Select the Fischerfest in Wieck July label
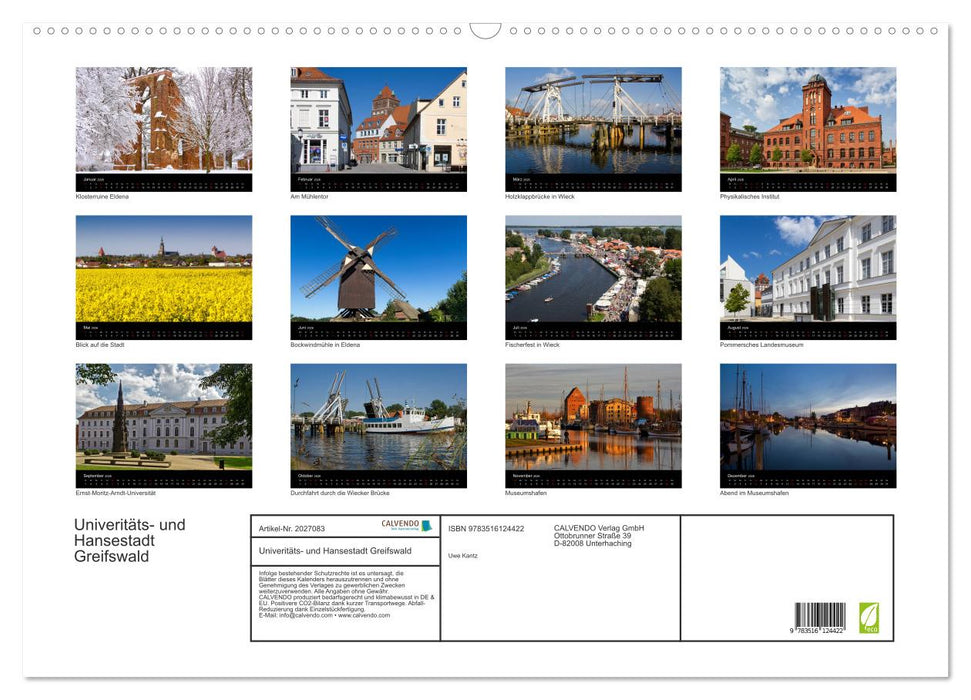Viewport: 971px width, 700px height. [533, 344]
